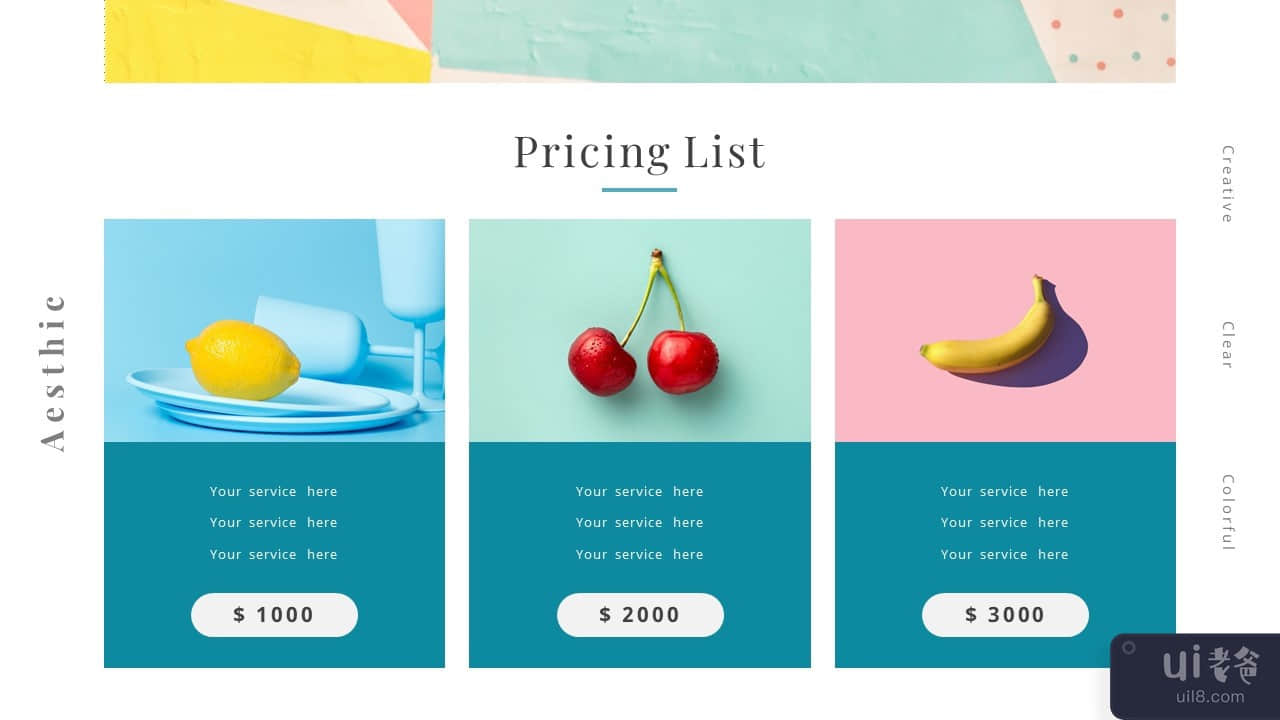Click the teal underline below the heading
This screenshot has width=1280, height=720.
[x=639, y=189]
